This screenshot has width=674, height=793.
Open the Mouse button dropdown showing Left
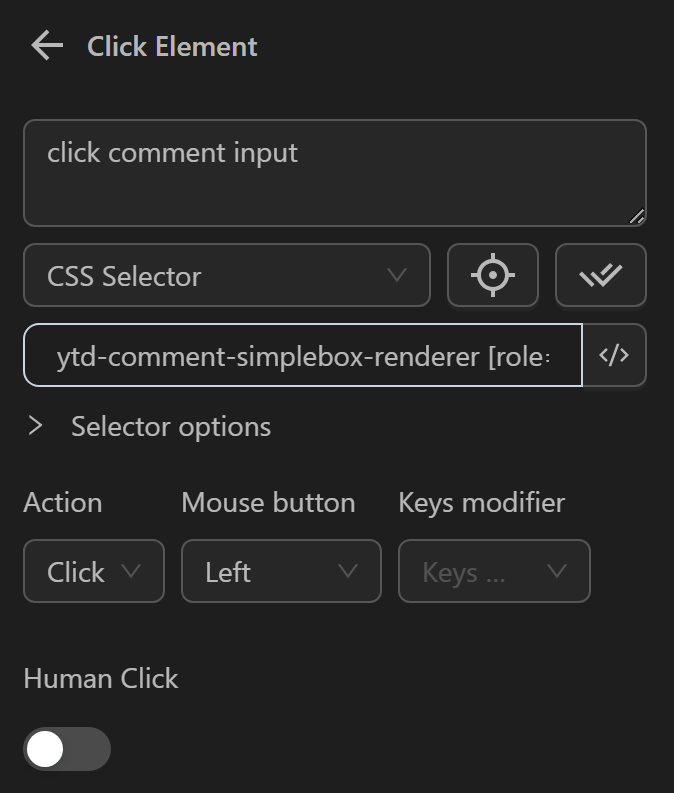pos(280,571)
